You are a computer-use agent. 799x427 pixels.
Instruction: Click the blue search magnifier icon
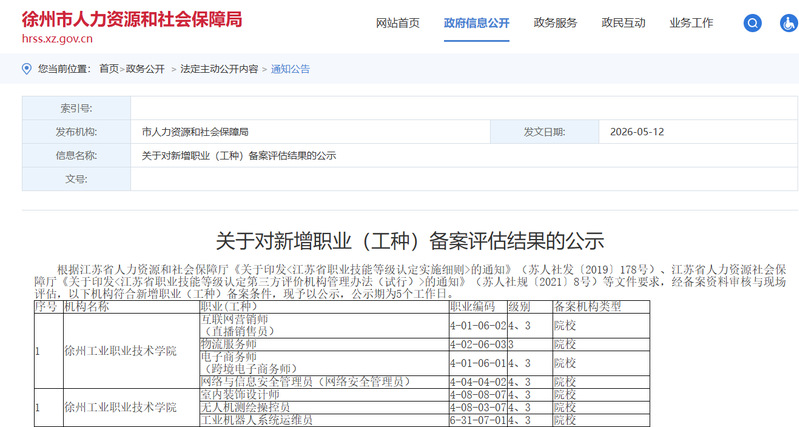[753, 23]
